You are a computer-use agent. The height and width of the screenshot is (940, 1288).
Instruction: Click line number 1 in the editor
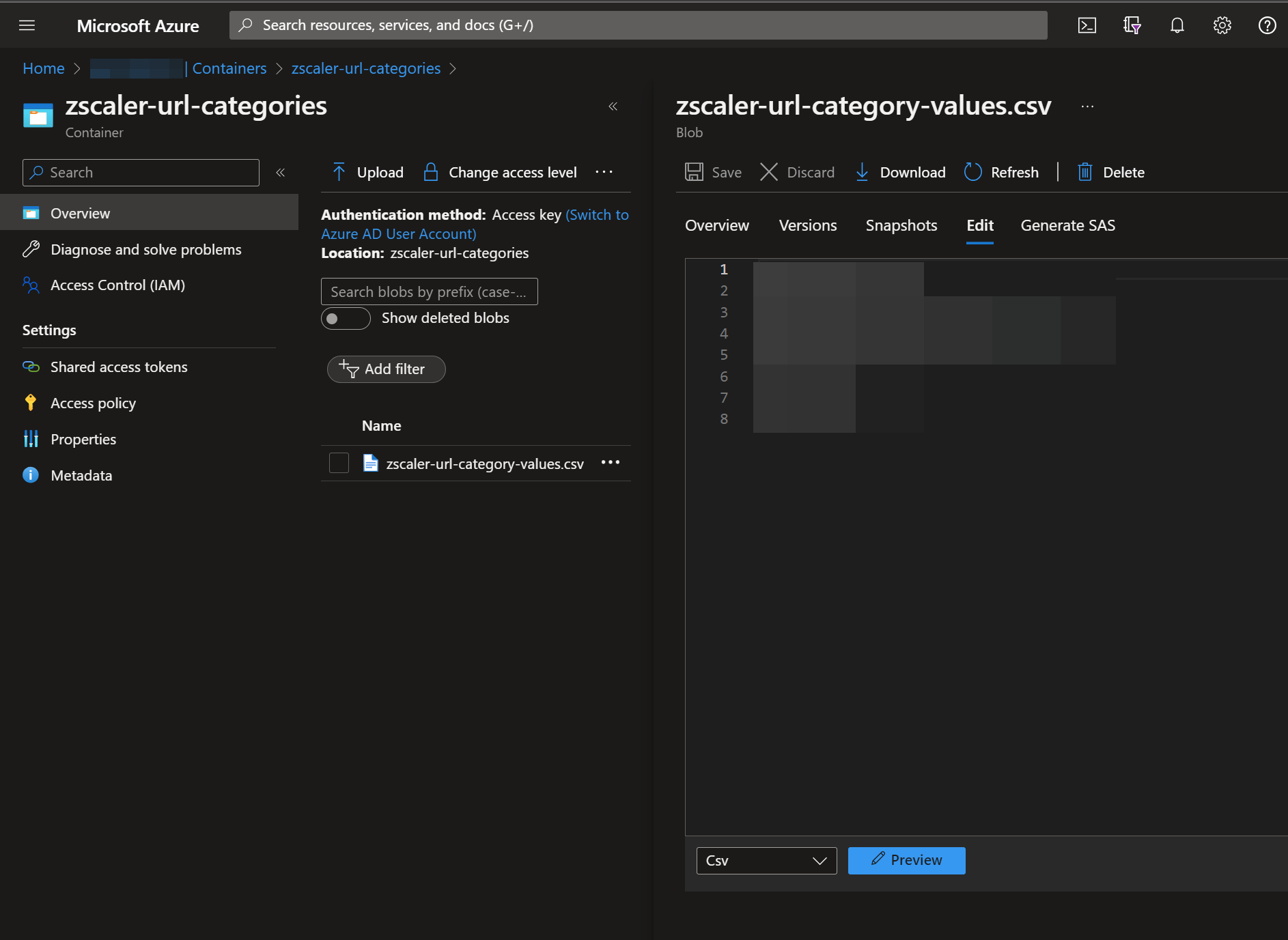pos(724,269)
